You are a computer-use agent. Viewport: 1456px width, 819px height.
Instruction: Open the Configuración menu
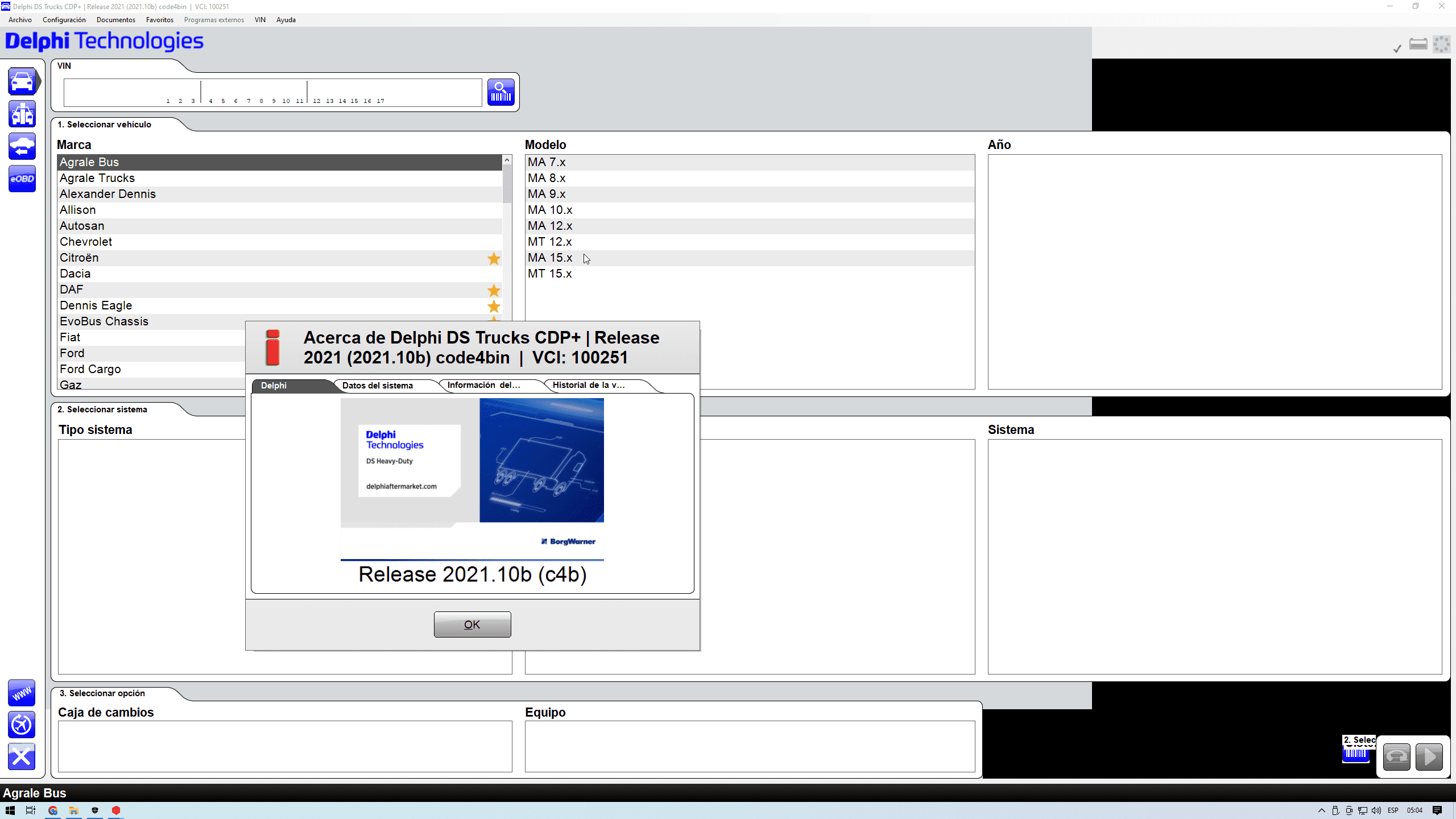[64, 20]
